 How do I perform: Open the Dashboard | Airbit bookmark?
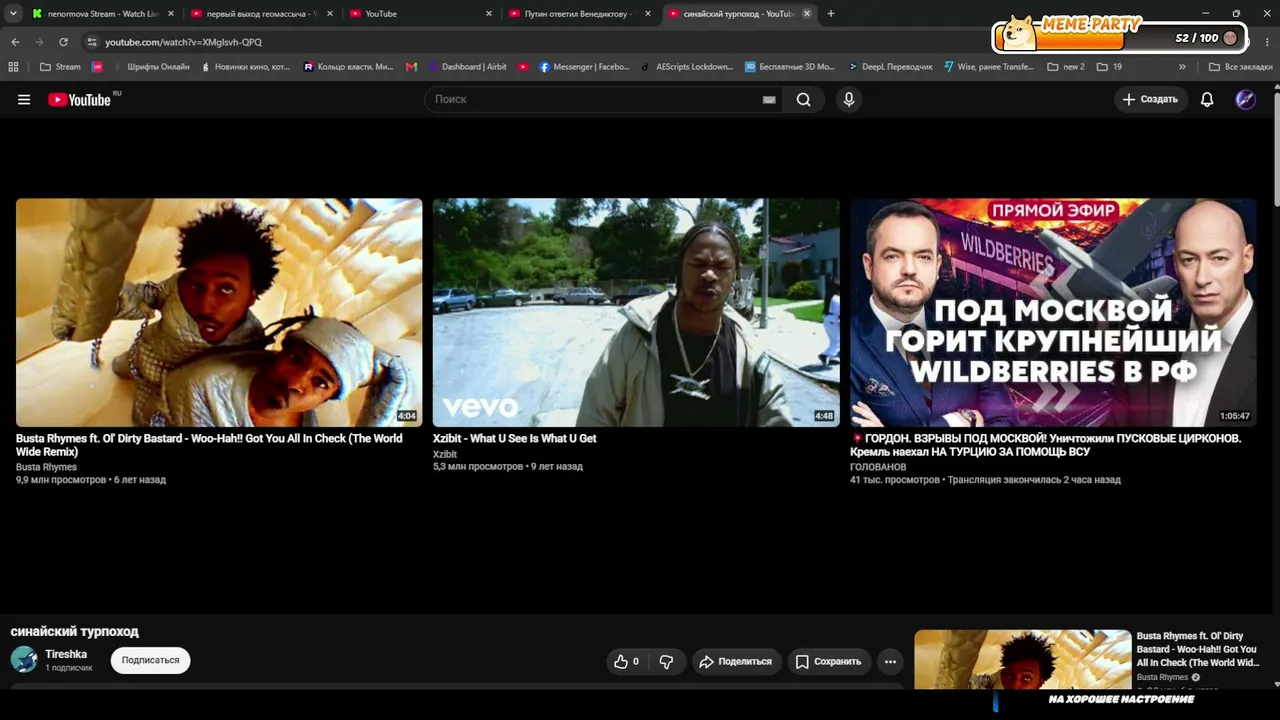467,67
